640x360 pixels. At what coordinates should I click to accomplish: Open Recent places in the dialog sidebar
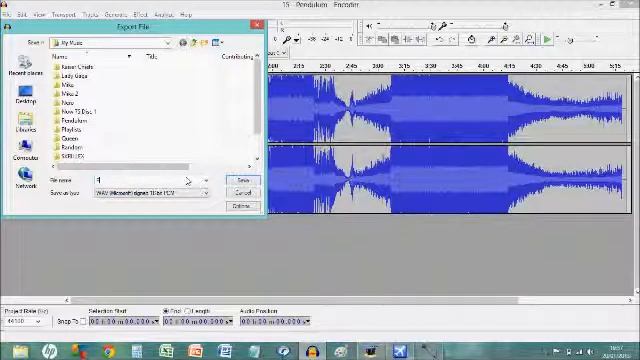[25, 66]
